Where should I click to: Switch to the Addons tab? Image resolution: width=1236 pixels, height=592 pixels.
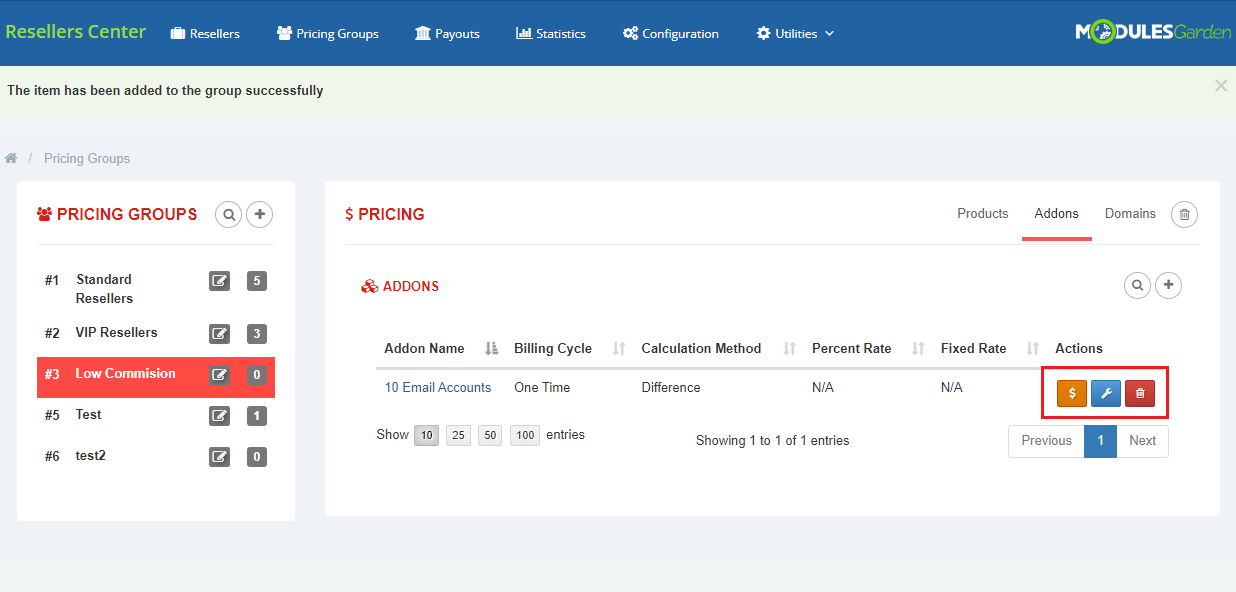(1056, 214)
